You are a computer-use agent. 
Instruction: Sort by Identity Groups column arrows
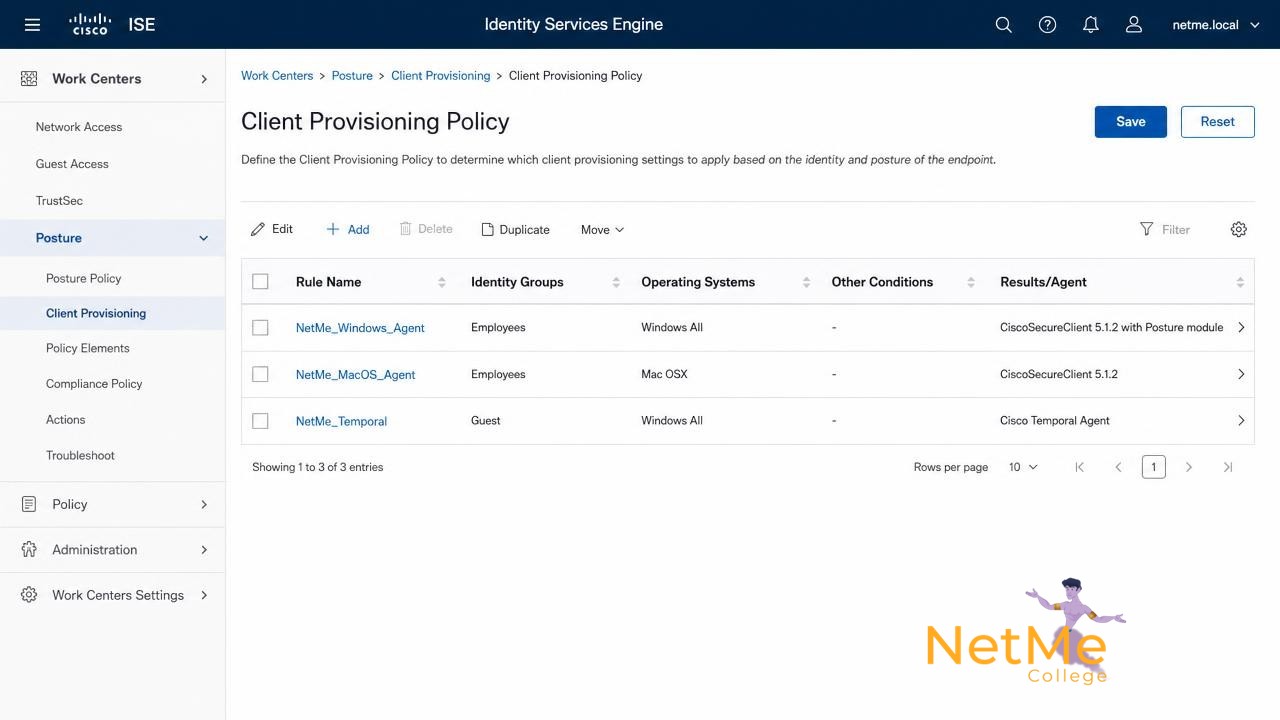616,283
